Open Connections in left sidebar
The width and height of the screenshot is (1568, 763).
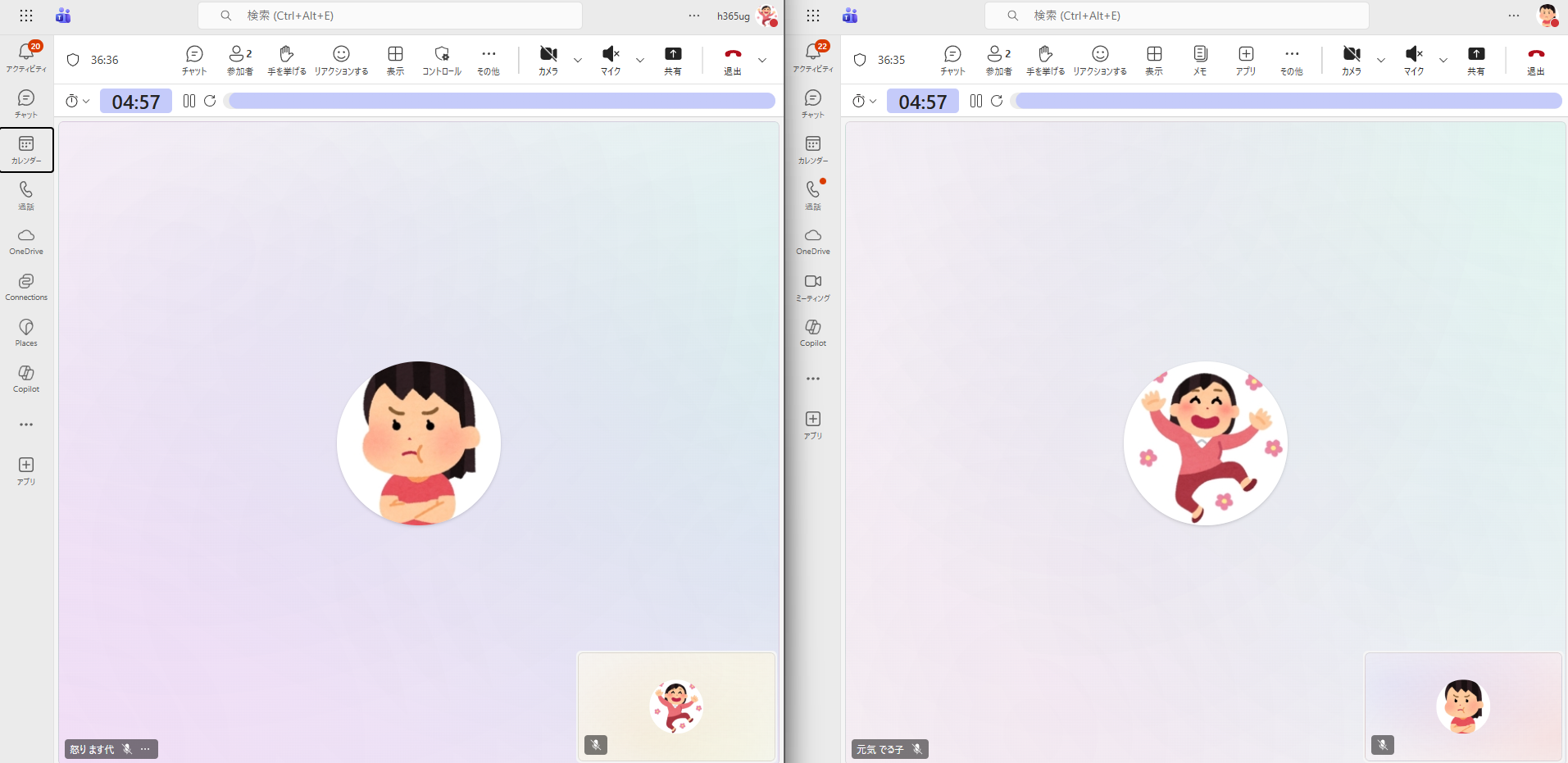(26, 287)
